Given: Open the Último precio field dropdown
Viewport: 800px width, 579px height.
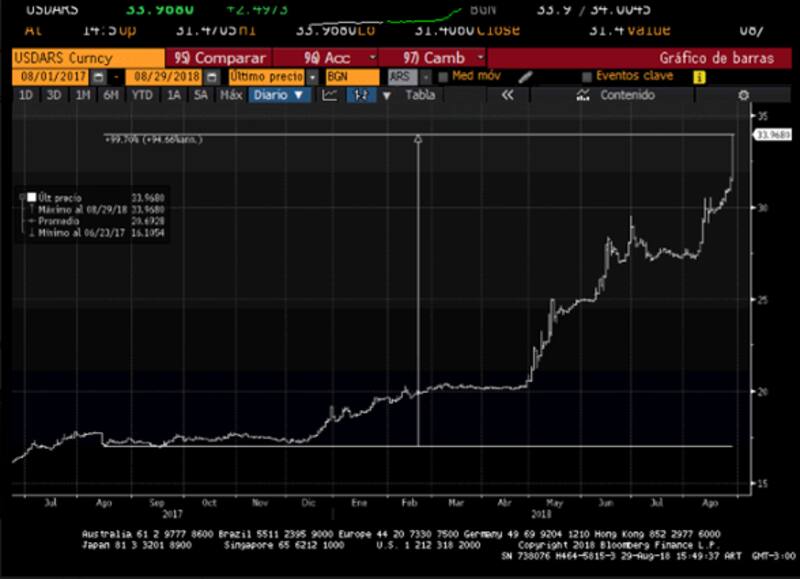Looking at the screenshot, I should click(312, 77).
